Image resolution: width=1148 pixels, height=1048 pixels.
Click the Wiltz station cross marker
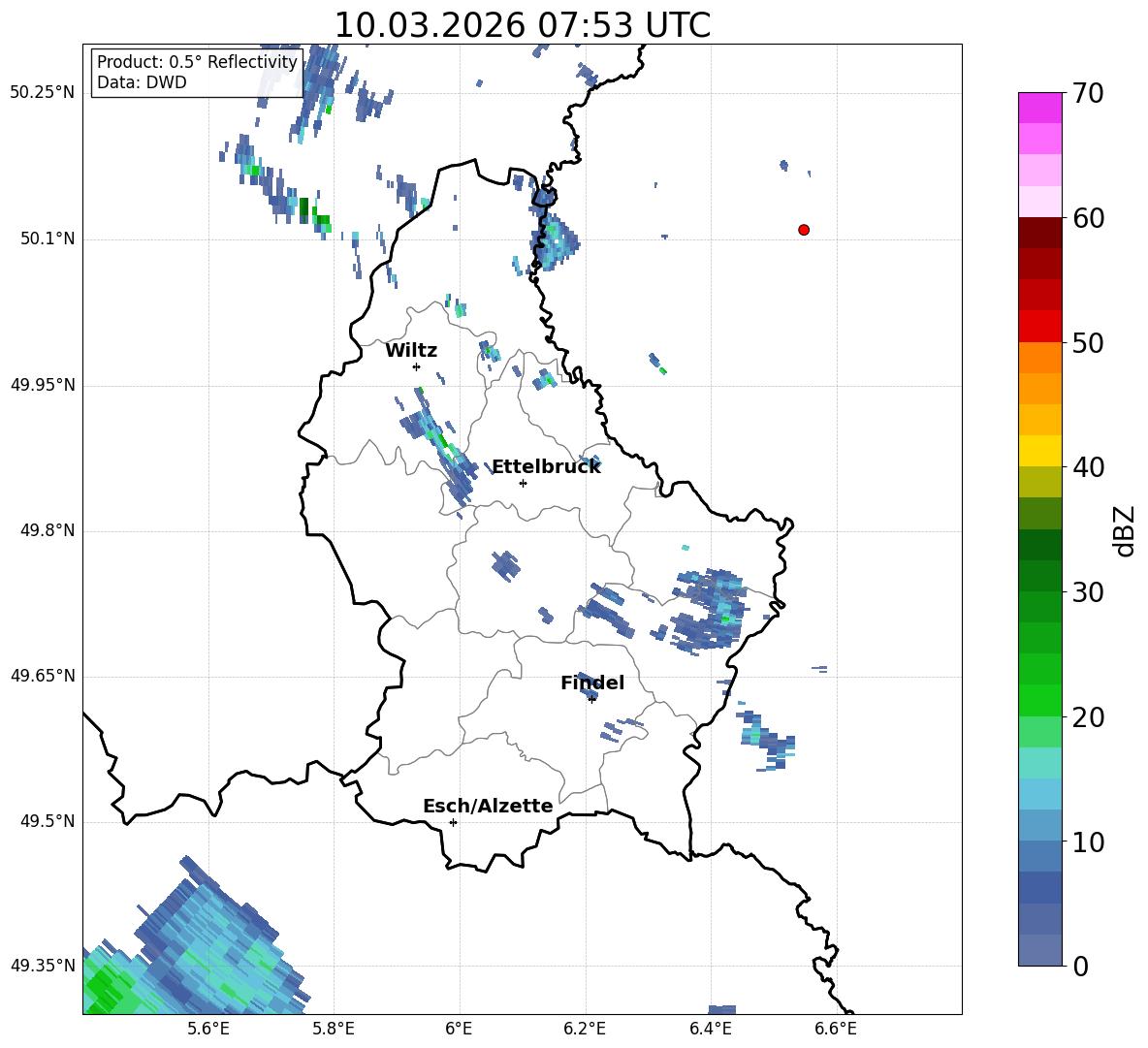(x=417, y=366)
